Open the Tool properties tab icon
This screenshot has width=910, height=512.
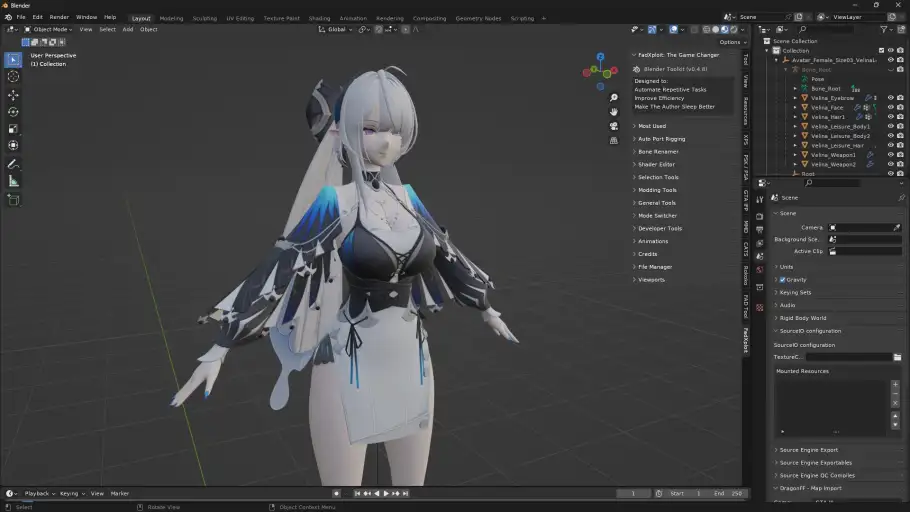(x=760, y=200)
